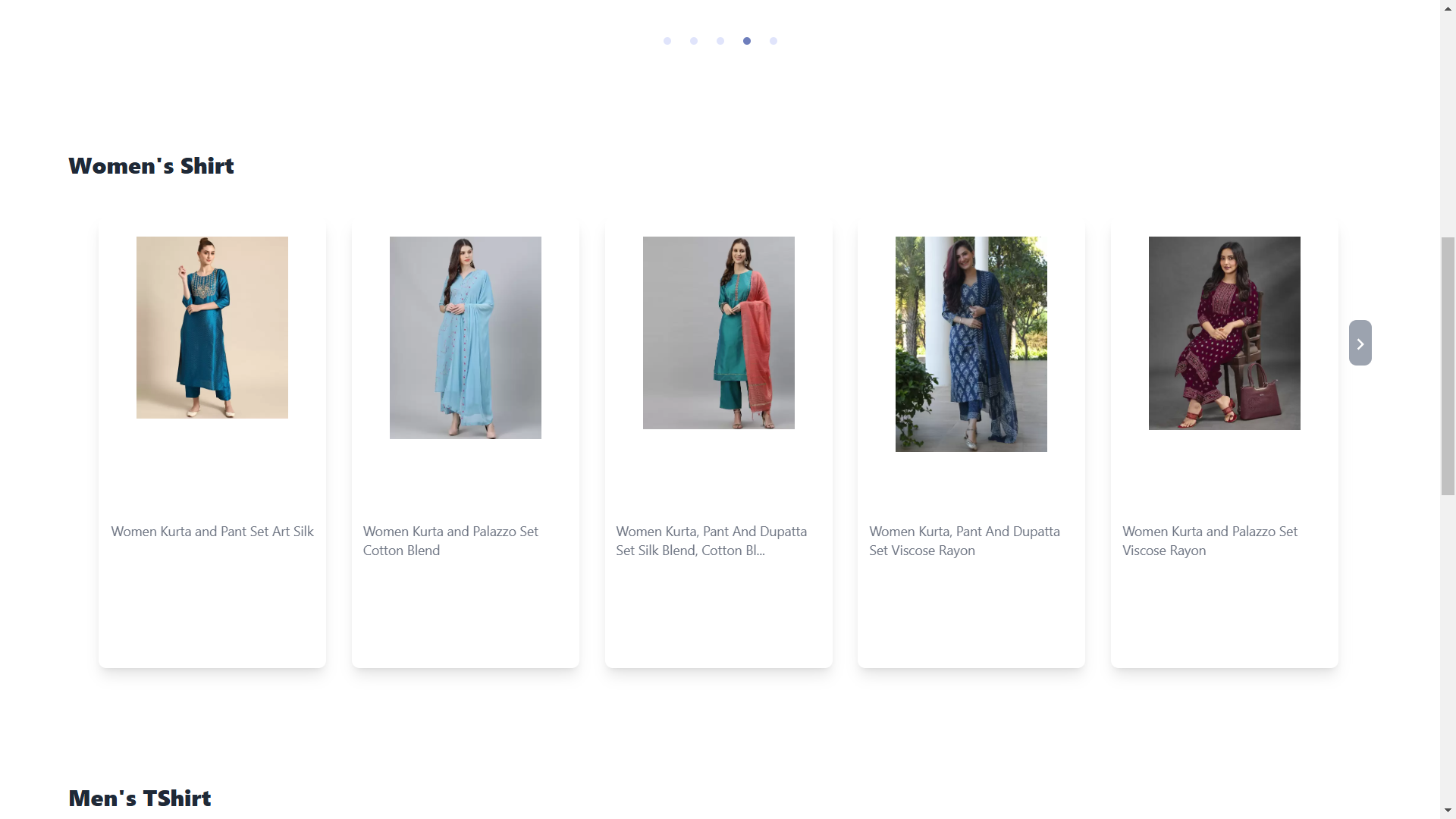Select the fifth carousel pagination dot
Viewport: 1456px width, 819px height.
773,41
